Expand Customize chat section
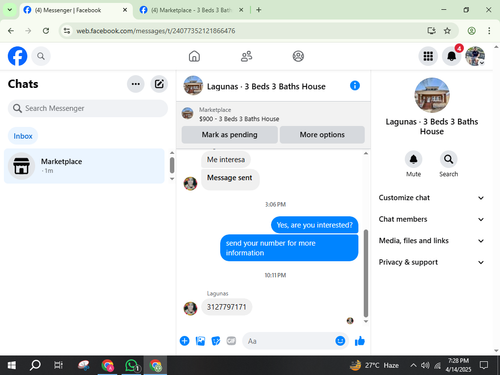This screenshot has width=500, height=375. click(x=431, y=198)
